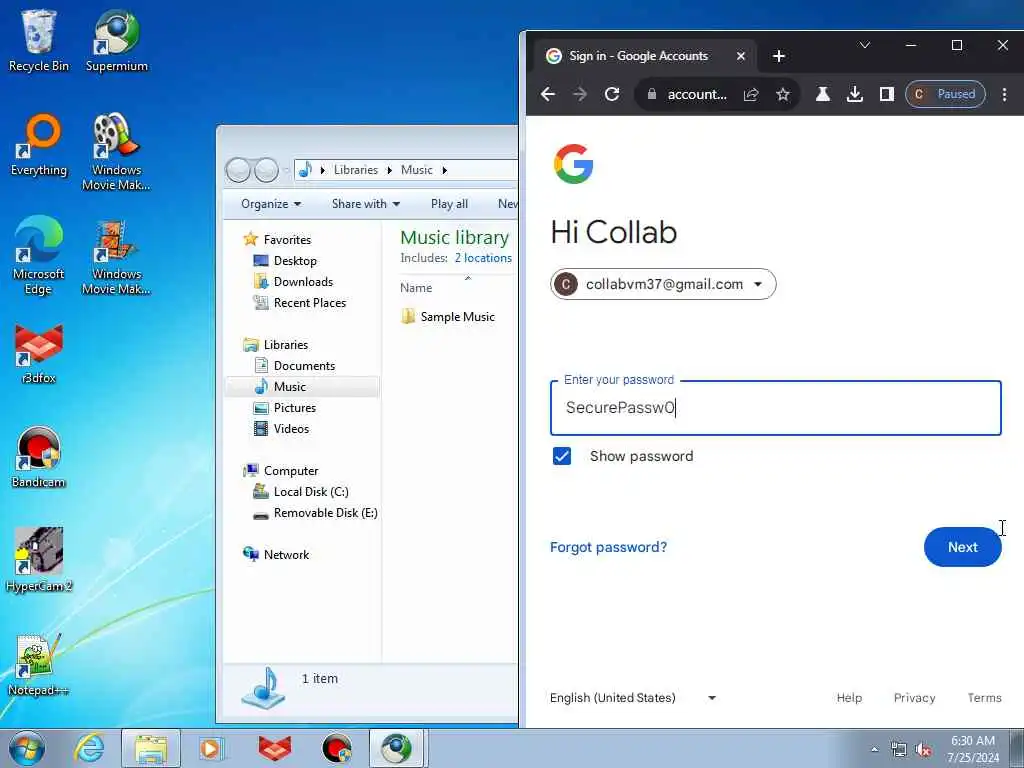Viewport: 1024px width, 768px height.
Task: Go back in the browser
Action: coord(548,94)
